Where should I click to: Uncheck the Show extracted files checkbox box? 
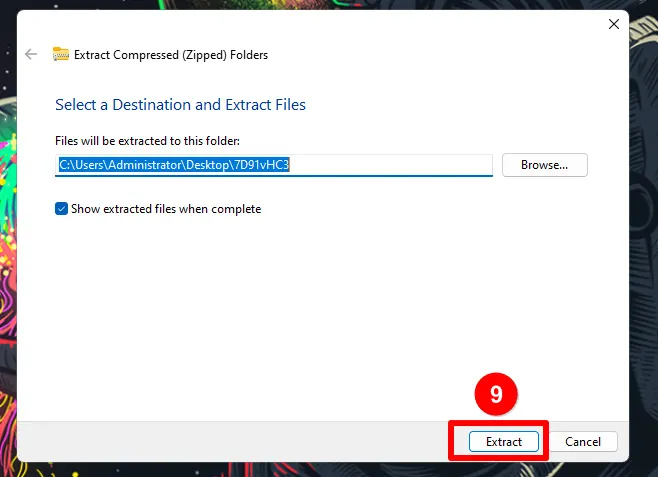coord(61,209)
